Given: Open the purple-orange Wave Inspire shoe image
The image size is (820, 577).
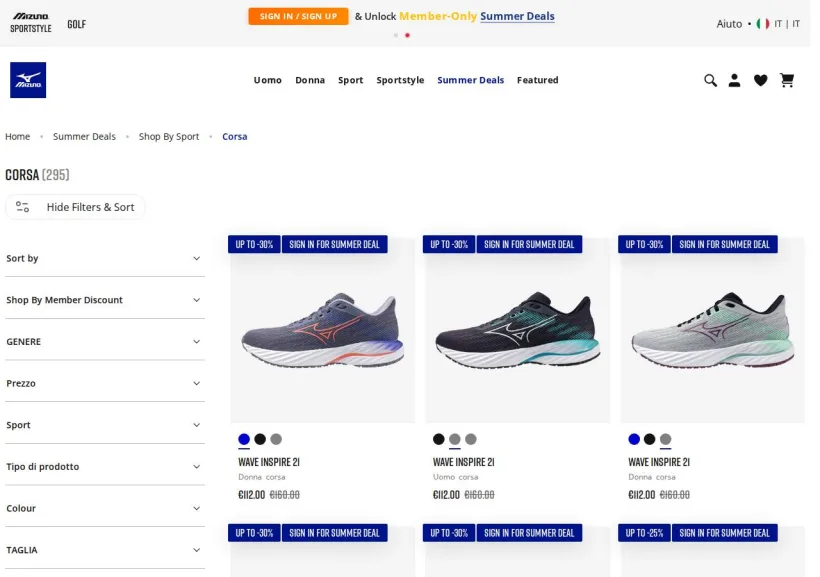Looking at the screenshot, I should (x=323, y=331).
